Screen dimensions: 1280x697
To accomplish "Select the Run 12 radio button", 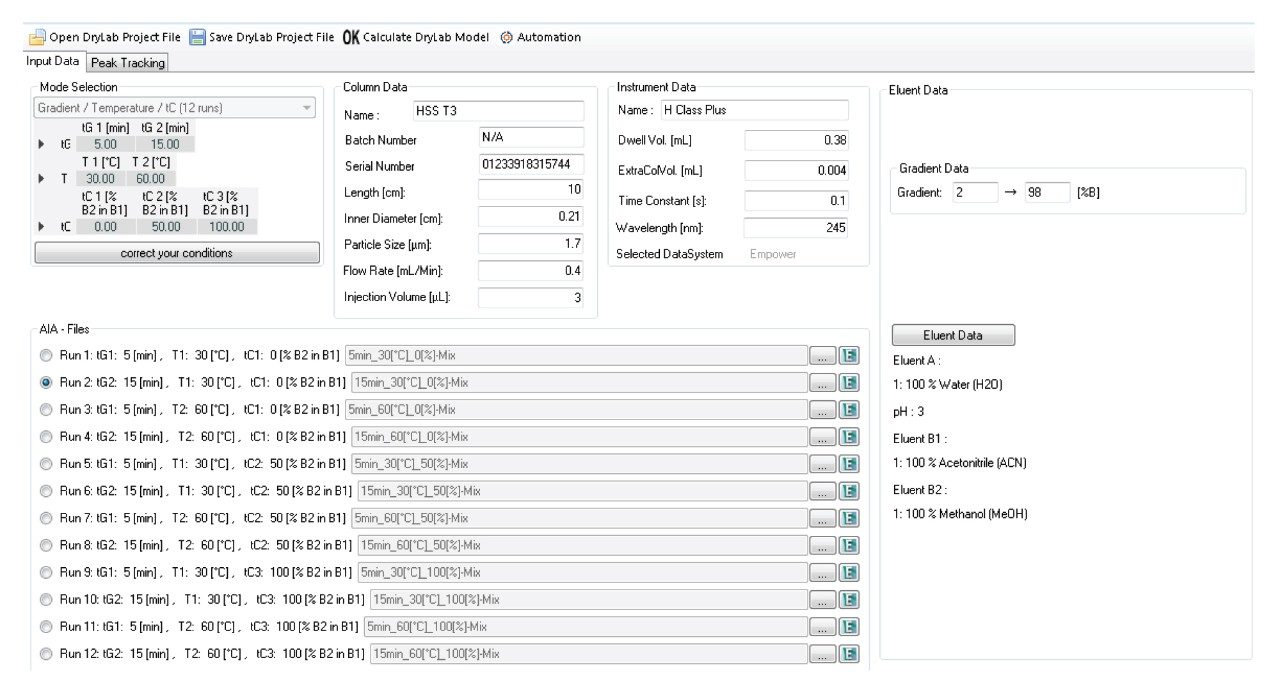I will tap(46, 654).
